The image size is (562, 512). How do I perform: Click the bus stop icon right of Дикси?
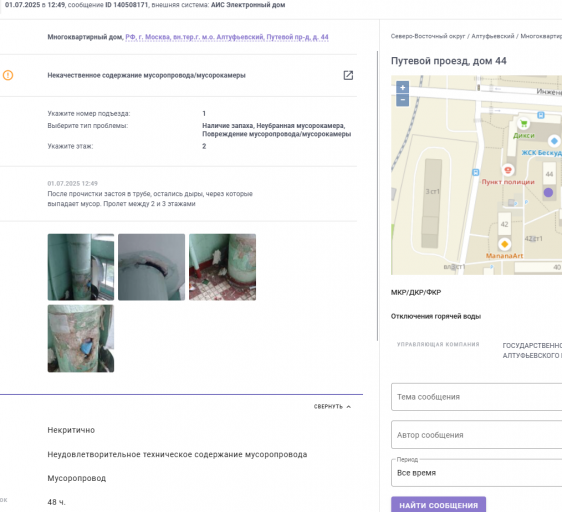[541, 115]
